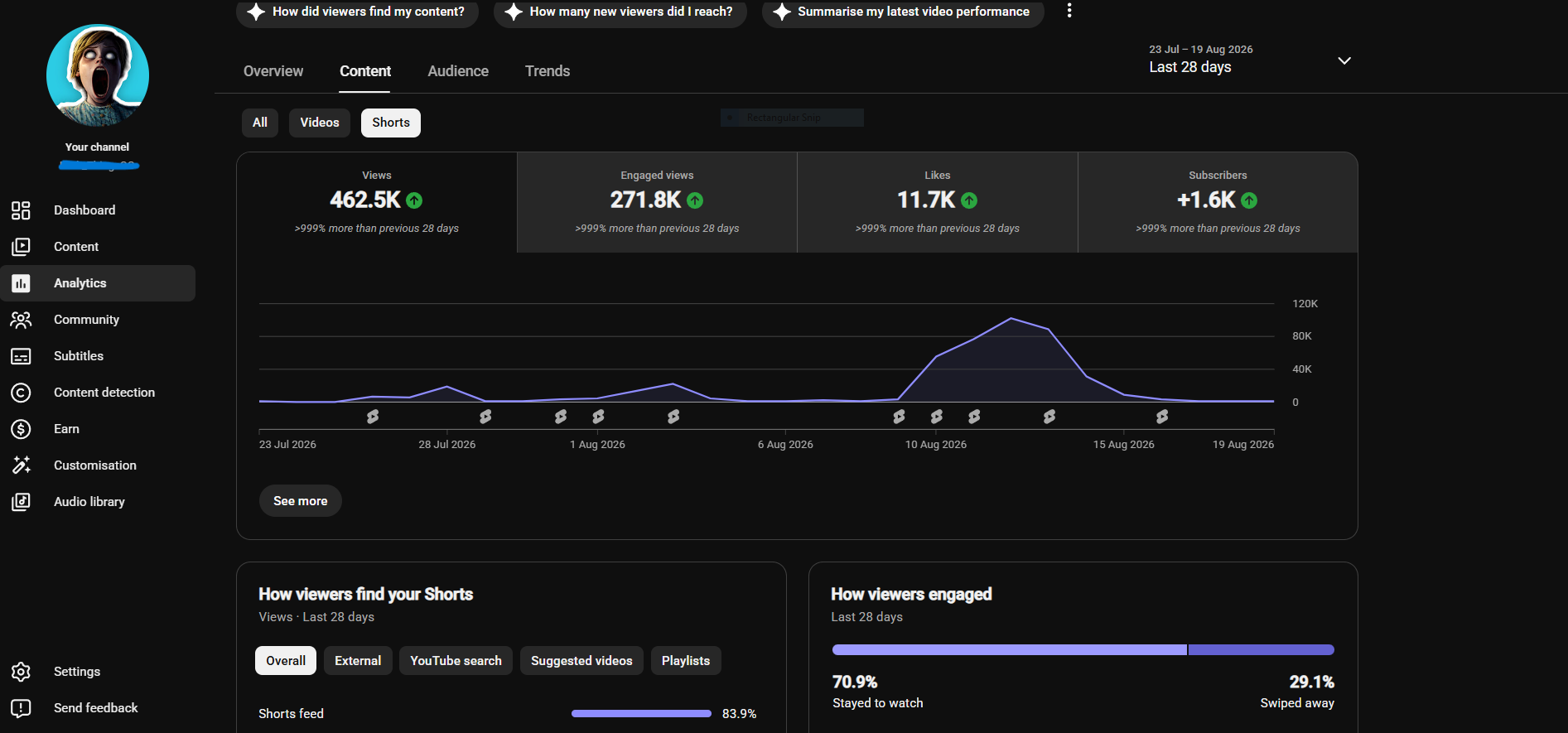This screenshot has height=733, width=1568.
Task: Click the Community people icon
Action: coord(21,320)
